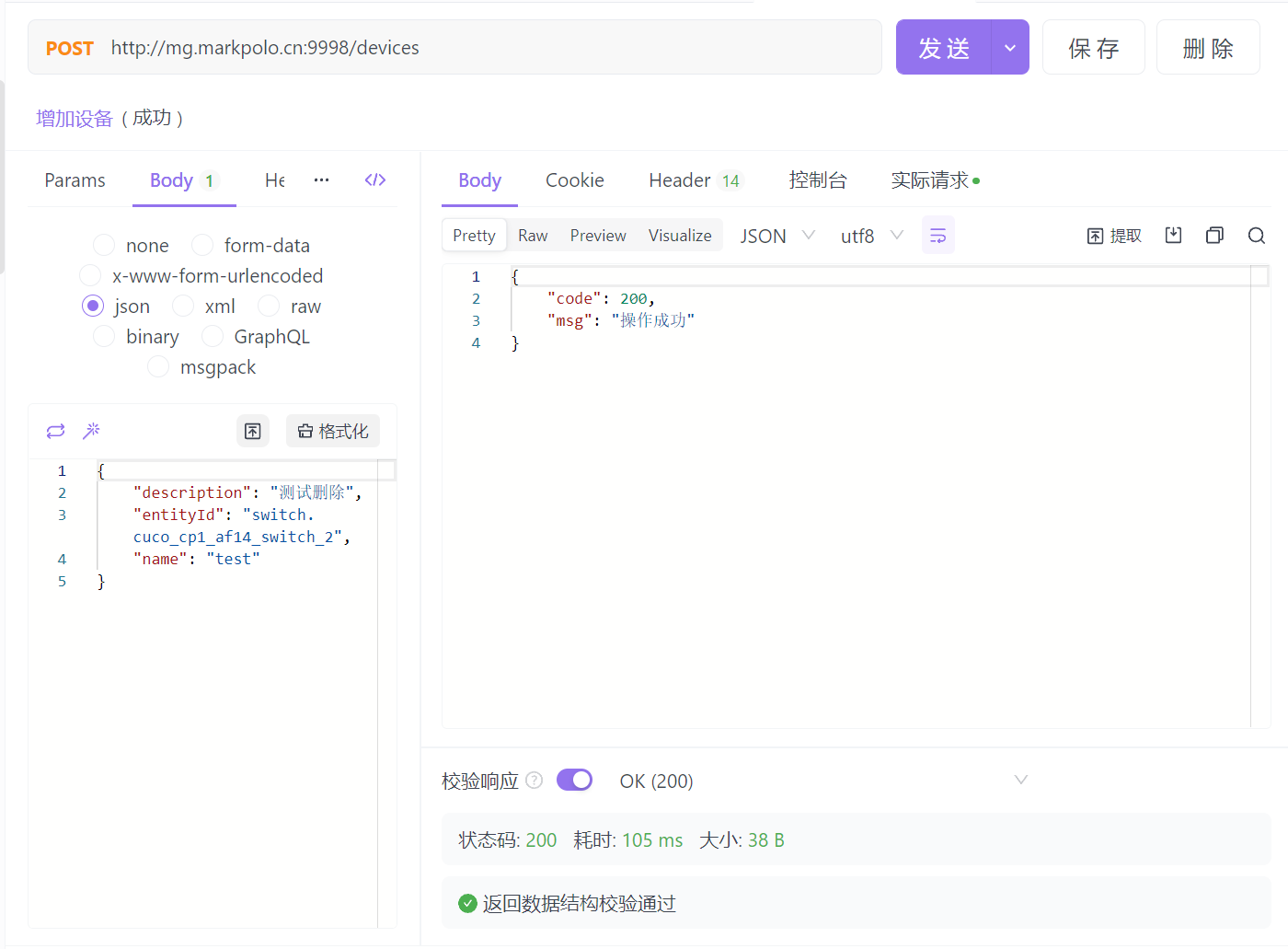Click the 格式化 format button
This screenshot has height=949, width=1288.
click(332, 431)
